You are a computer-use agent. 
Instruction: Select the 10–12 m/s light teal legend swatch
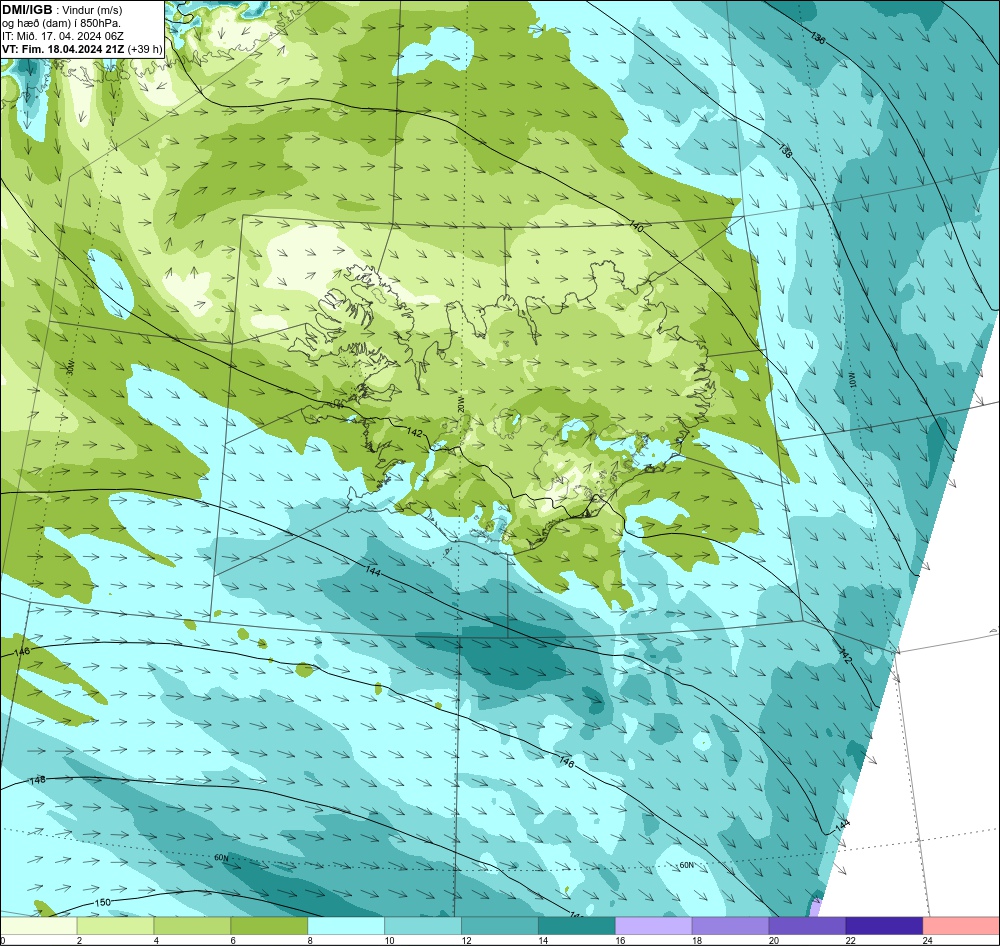(423, 926)
